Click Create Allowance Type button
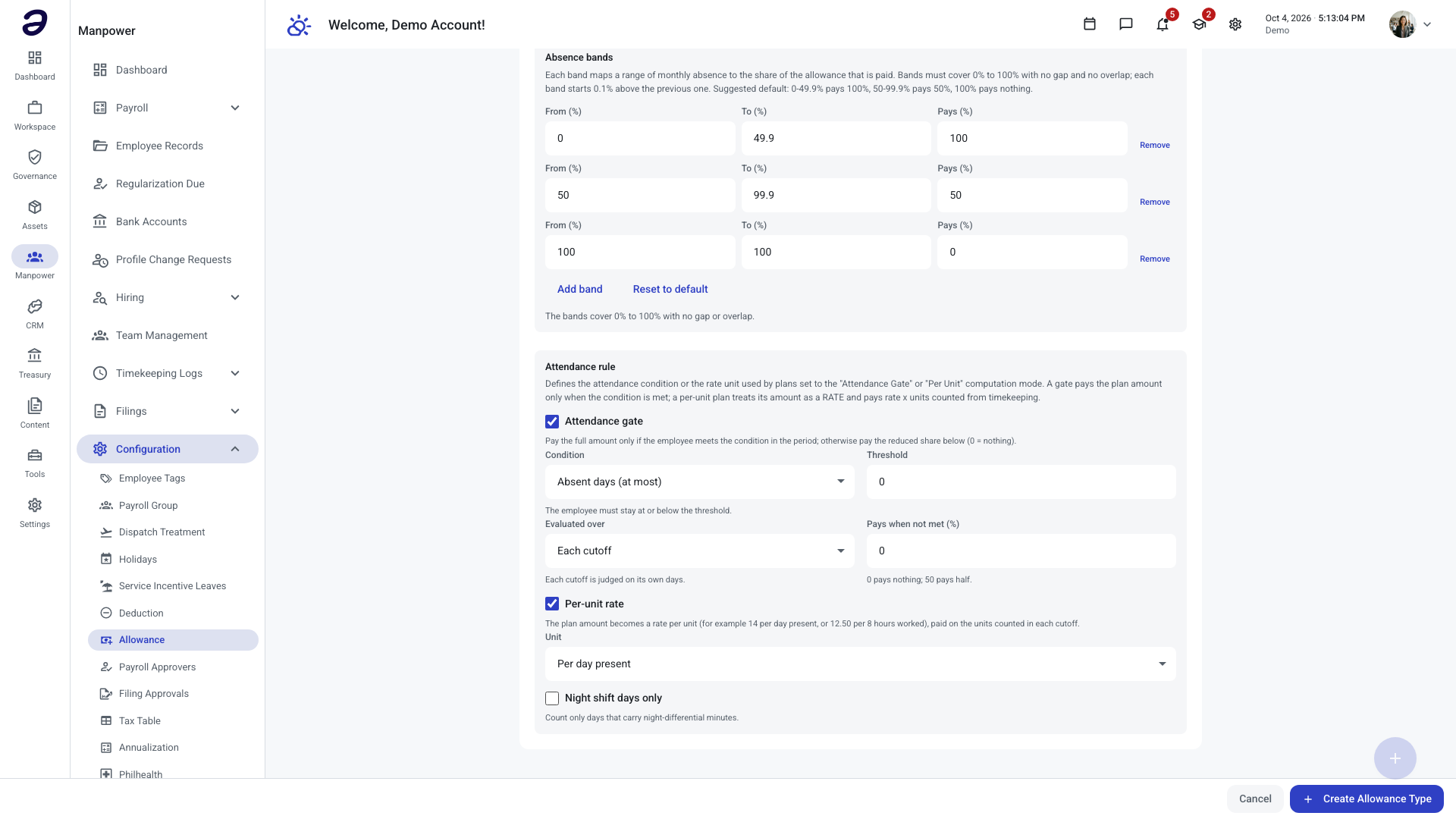The width and height of the screenshot is (1456, 819). click(1367, 799)
